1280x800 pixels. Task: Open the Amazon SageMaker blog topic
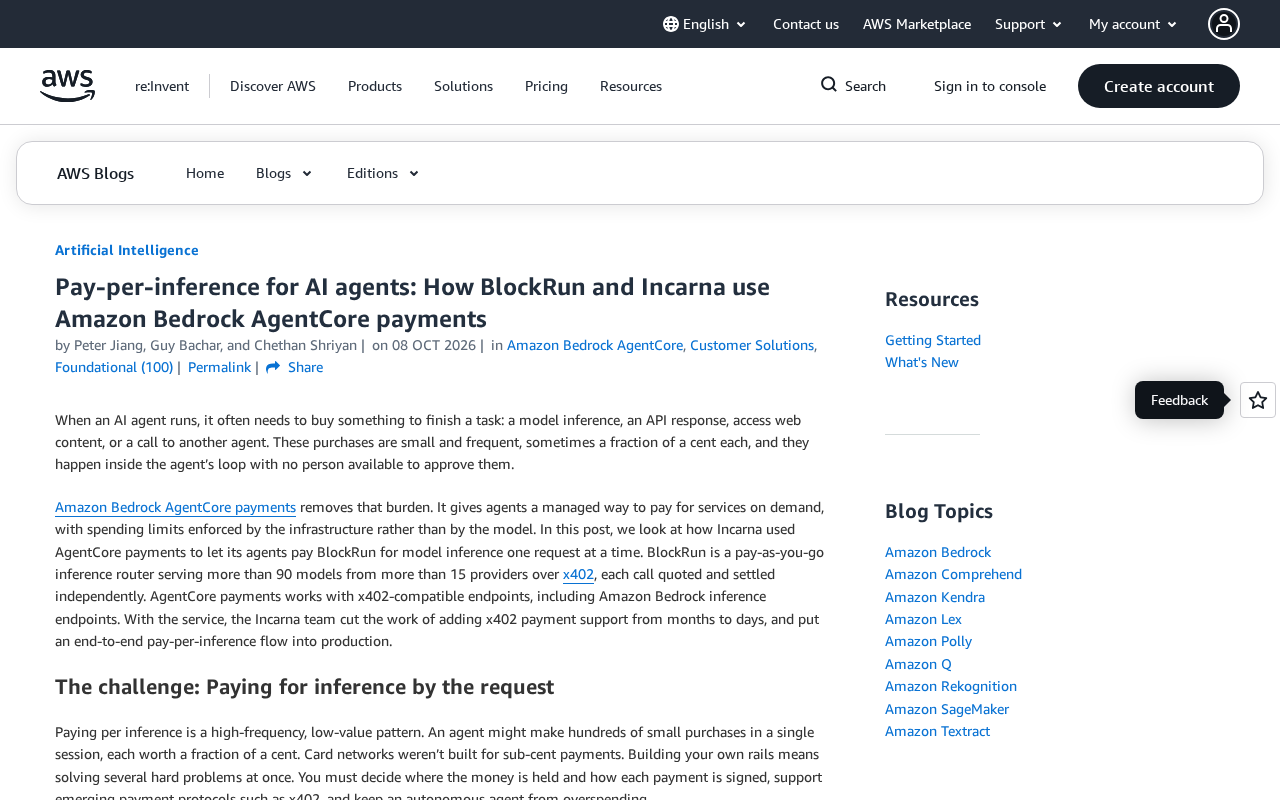coord(947,709)
